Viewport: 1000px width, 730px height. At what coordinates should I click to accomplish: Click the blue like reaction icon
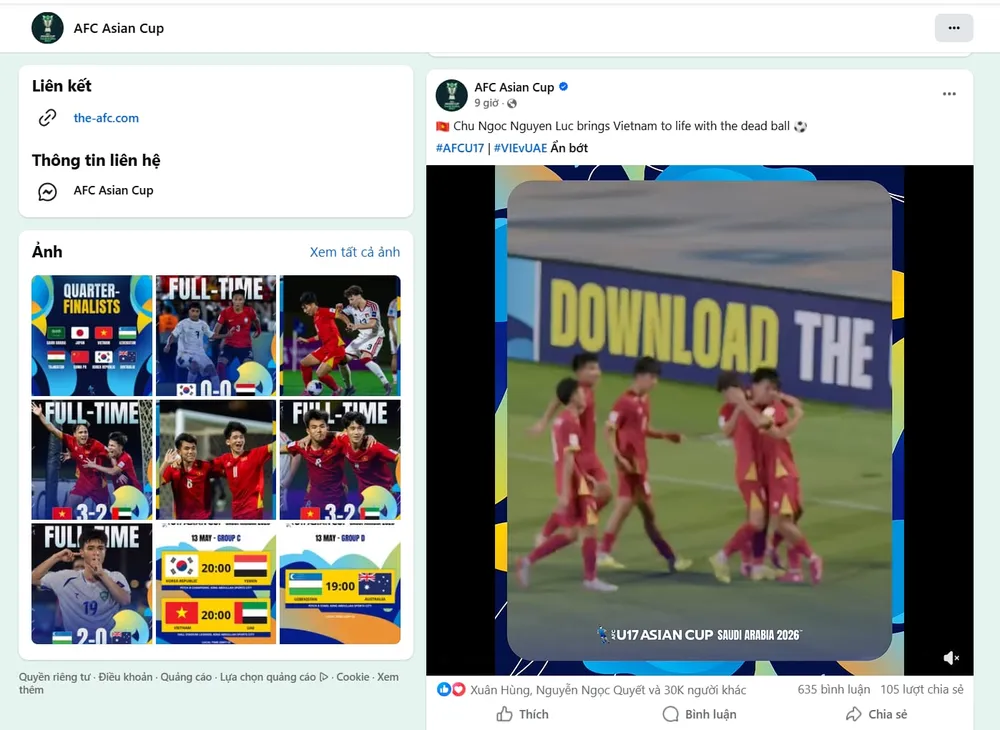click(444, 689)
